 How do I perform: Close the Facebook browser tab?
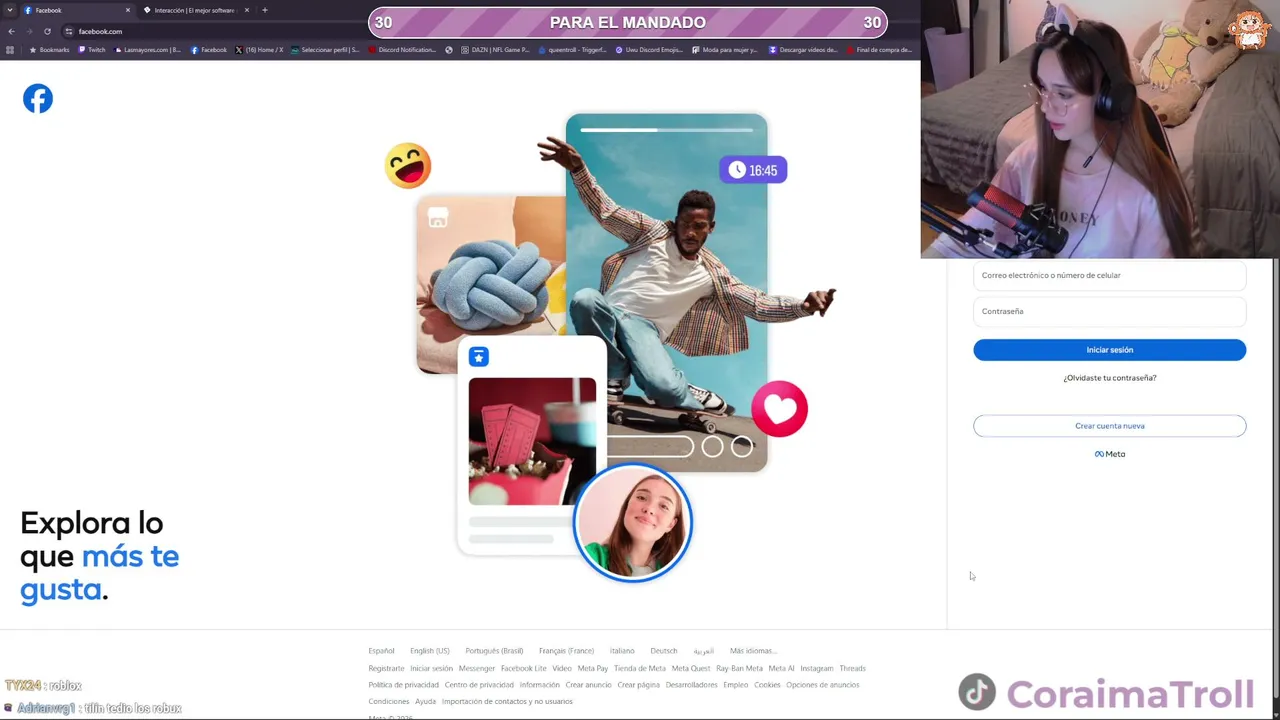coord(128,10)
